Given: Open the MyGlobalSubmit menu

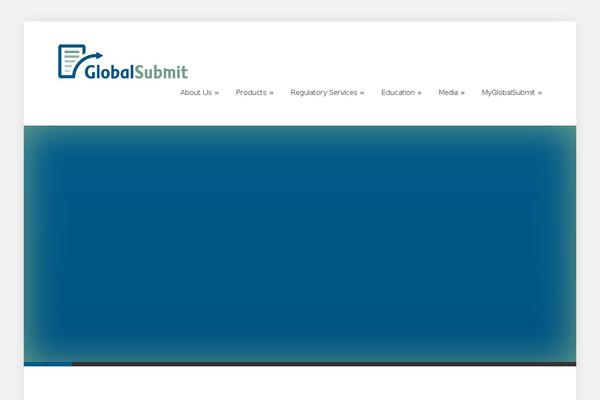Looking at the screenshot, I should point(512,93).
